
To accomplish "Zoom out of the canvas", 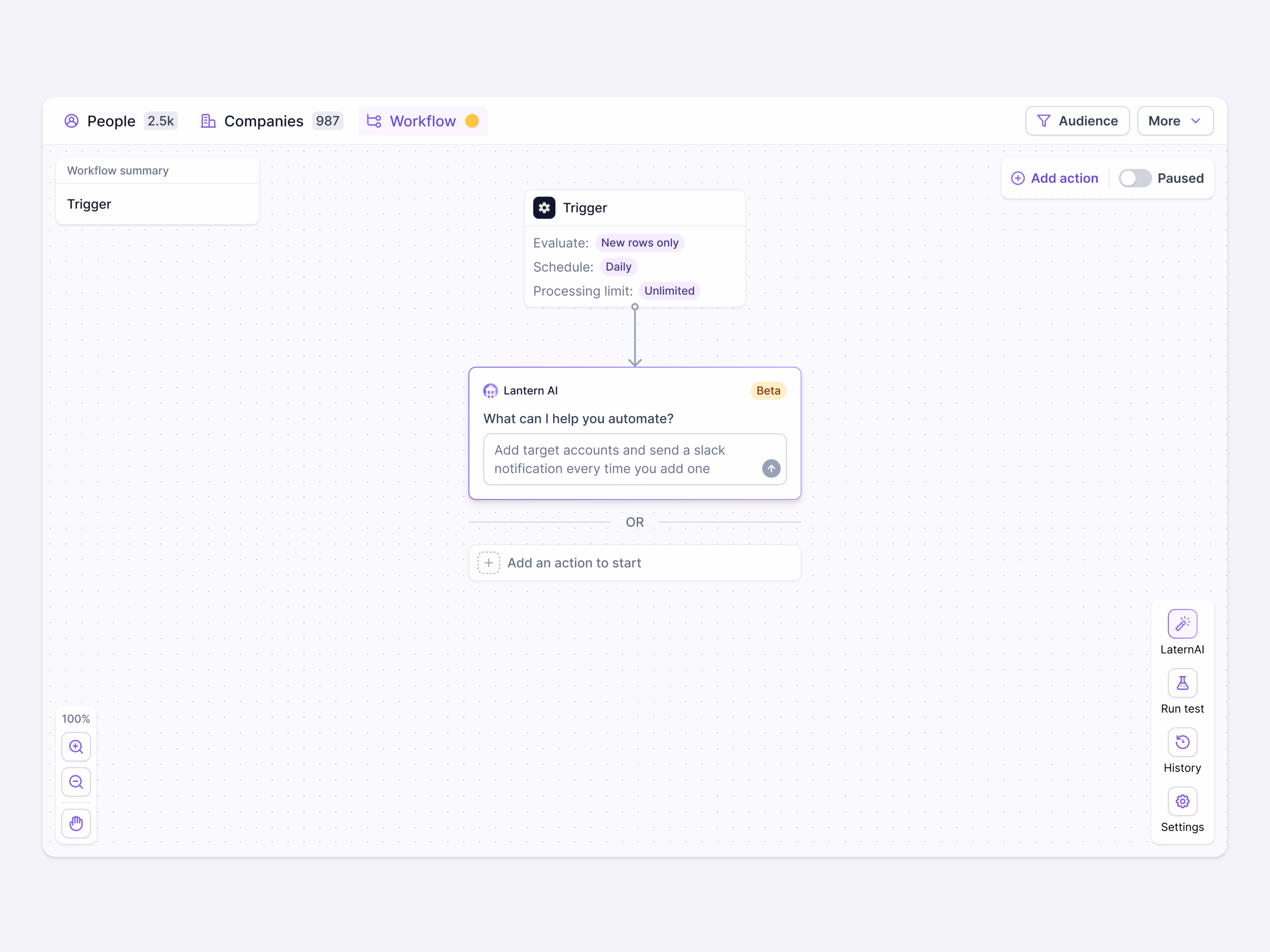I will tap(76, 781).
